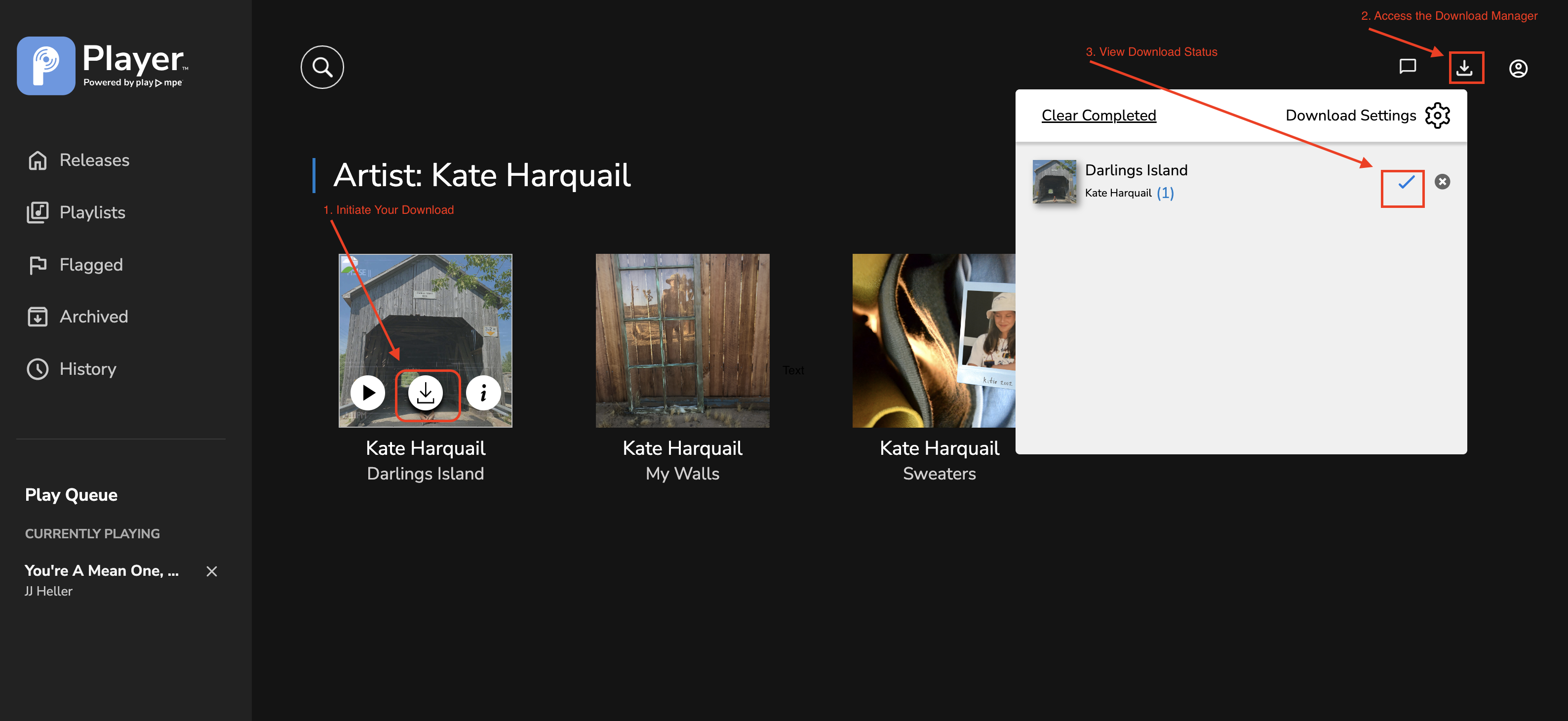Click the Player logo

pyautogui.click(x=102, y=66)
